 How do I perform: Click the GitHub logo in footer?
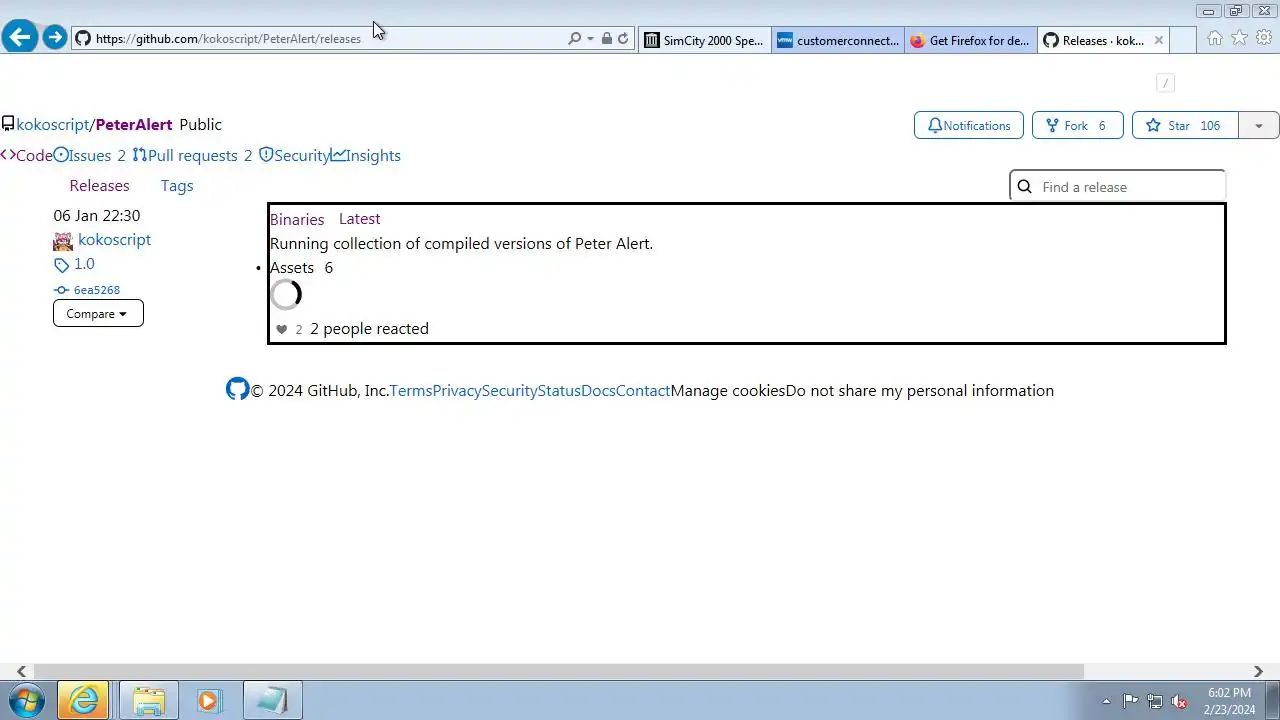237,389
